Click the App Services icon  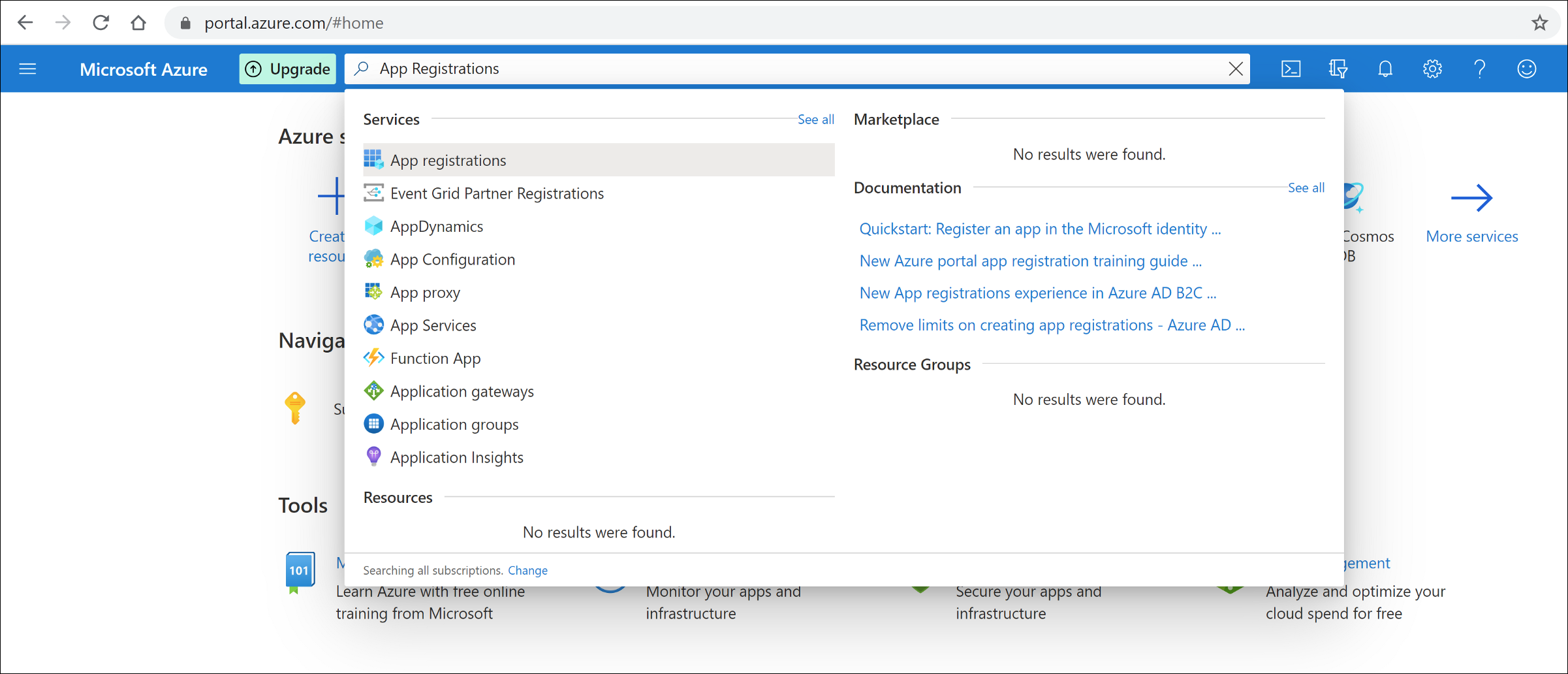pyautogui.click(x=373, y=325)
